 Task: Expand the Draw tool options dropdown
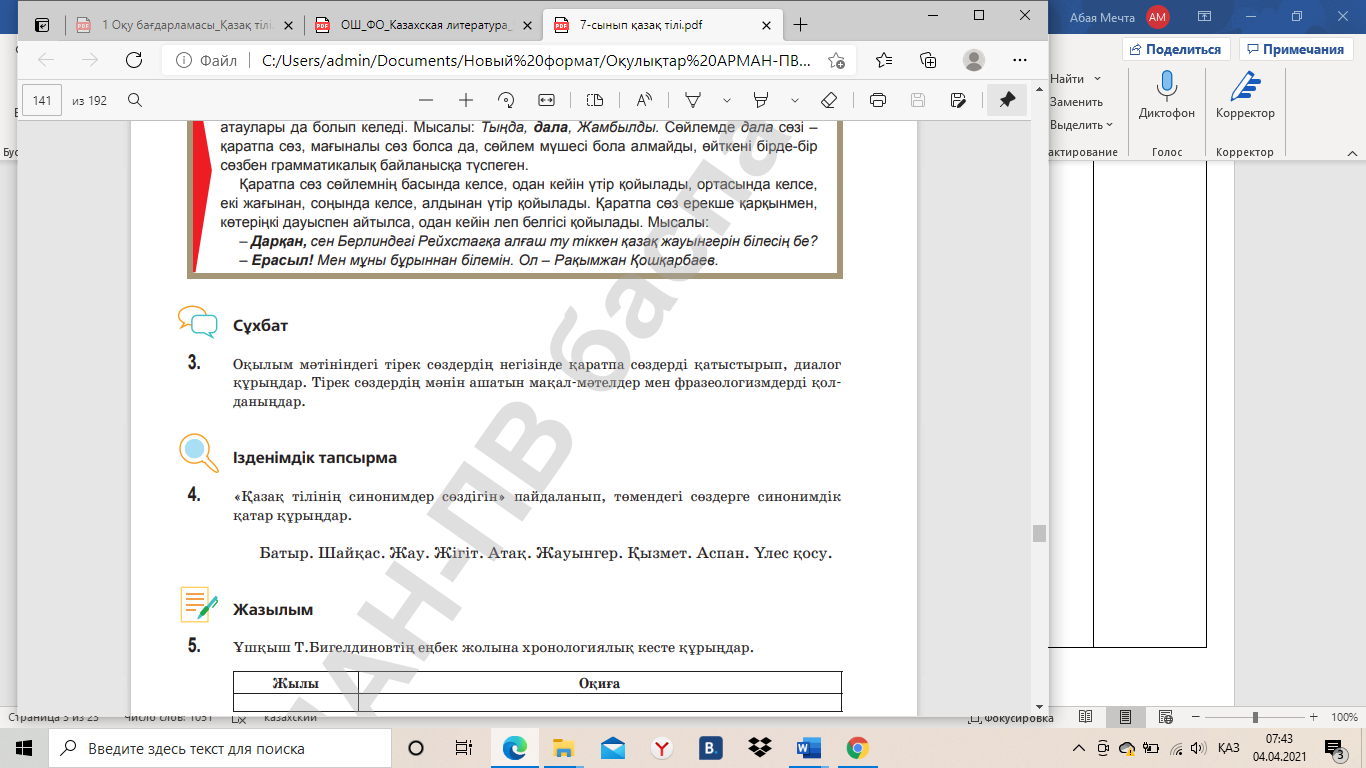point(727,100)
